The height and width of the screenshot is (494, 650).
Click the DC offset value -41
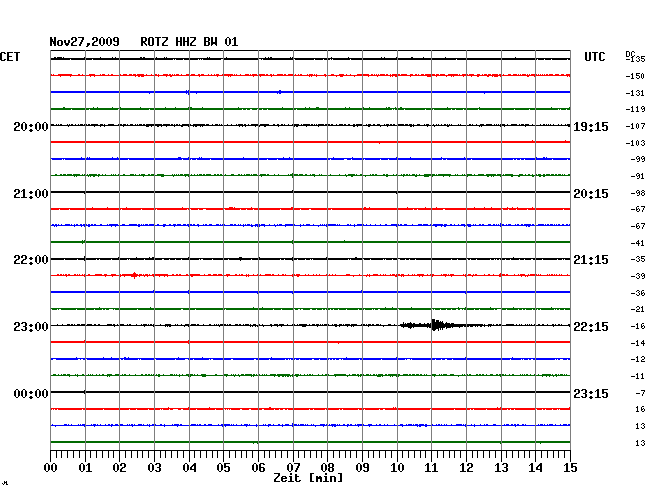(638, 243)
